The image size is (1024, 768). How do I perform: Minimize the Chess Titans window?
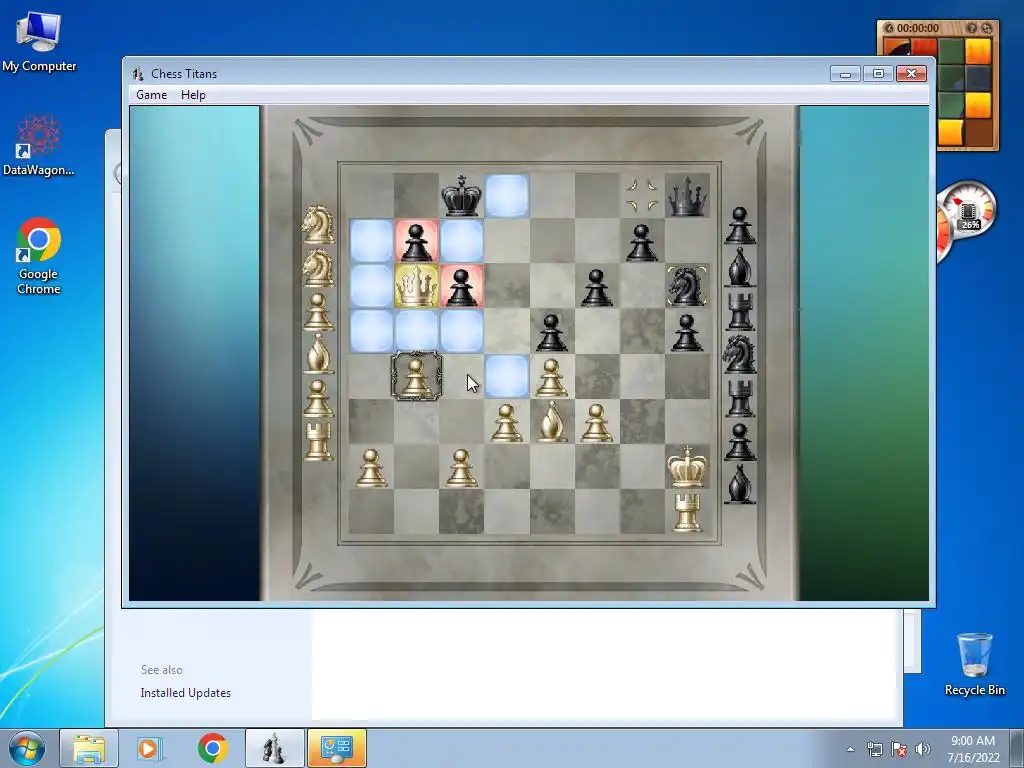click(x=845, y=73)
